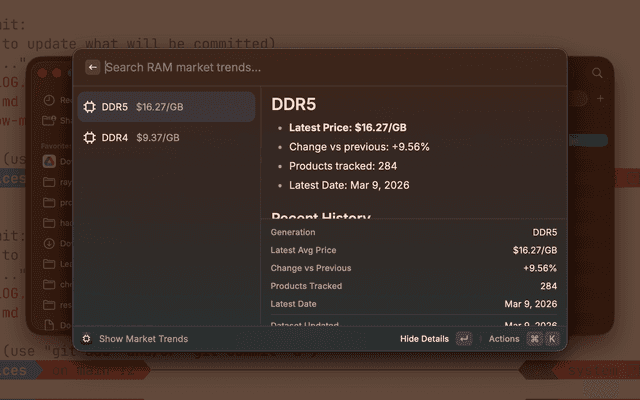Viewport: 640px width, 400px height.
Task: Select the DDR4 $9.37/GB list entry
Action: click(x=165, y=137)
